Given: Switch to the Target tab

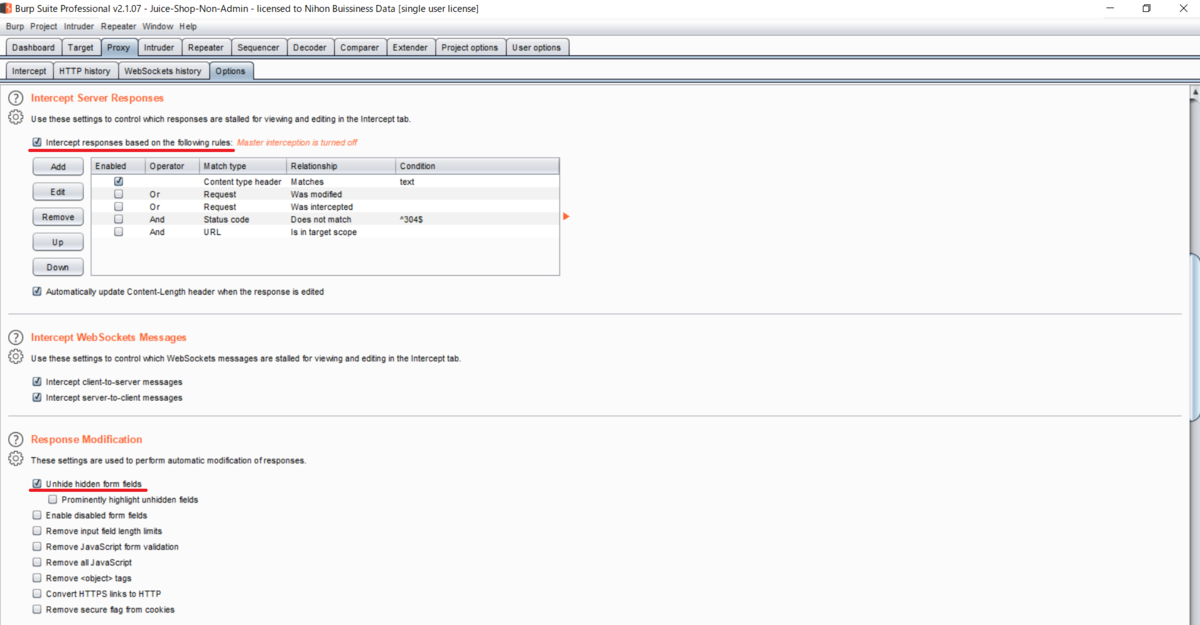Looking at the screenshot, I should (x=81, y=47).
